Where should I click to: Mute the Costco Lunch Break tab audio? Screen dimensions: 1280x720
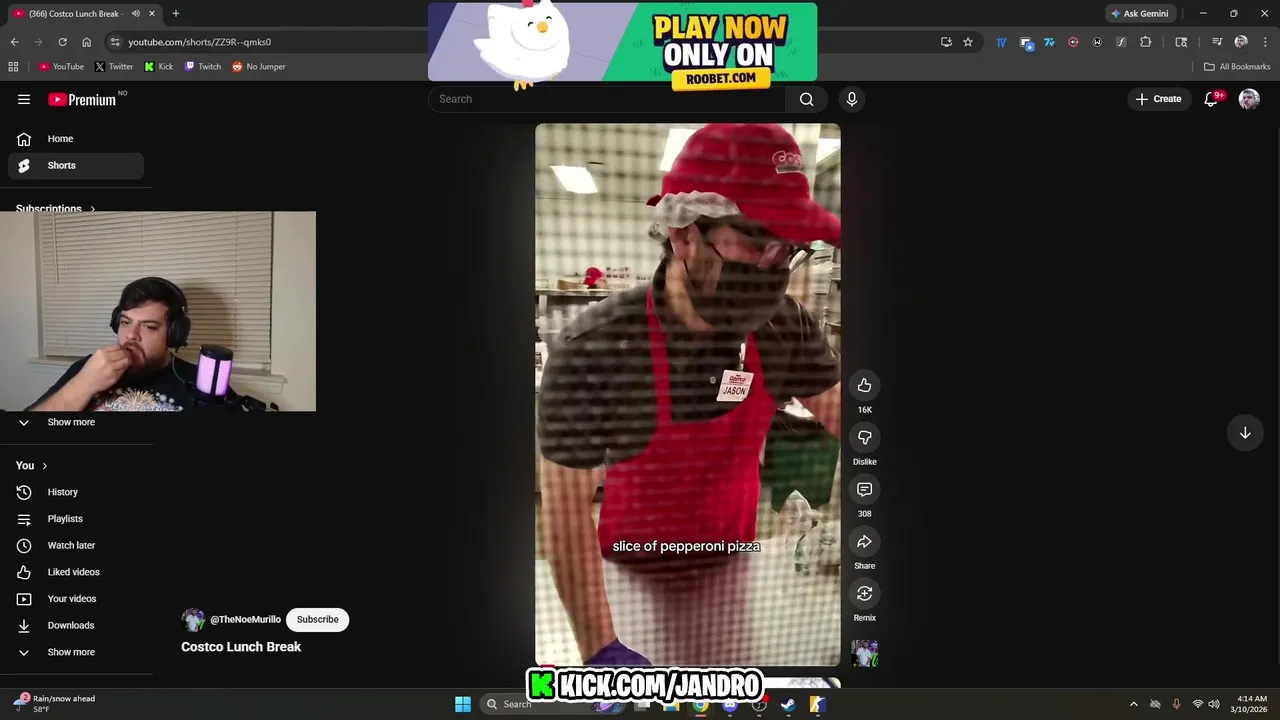[x=136, y=14]
